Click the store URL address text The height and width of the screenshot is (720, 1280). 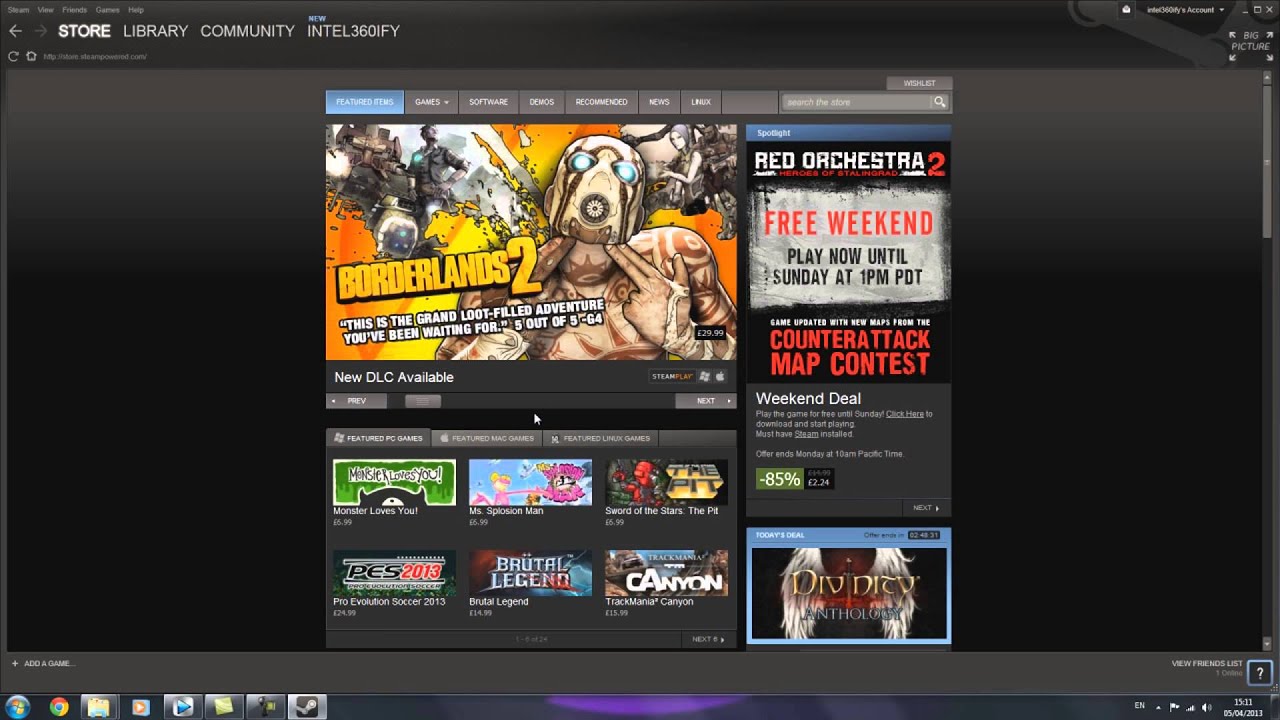95,57
